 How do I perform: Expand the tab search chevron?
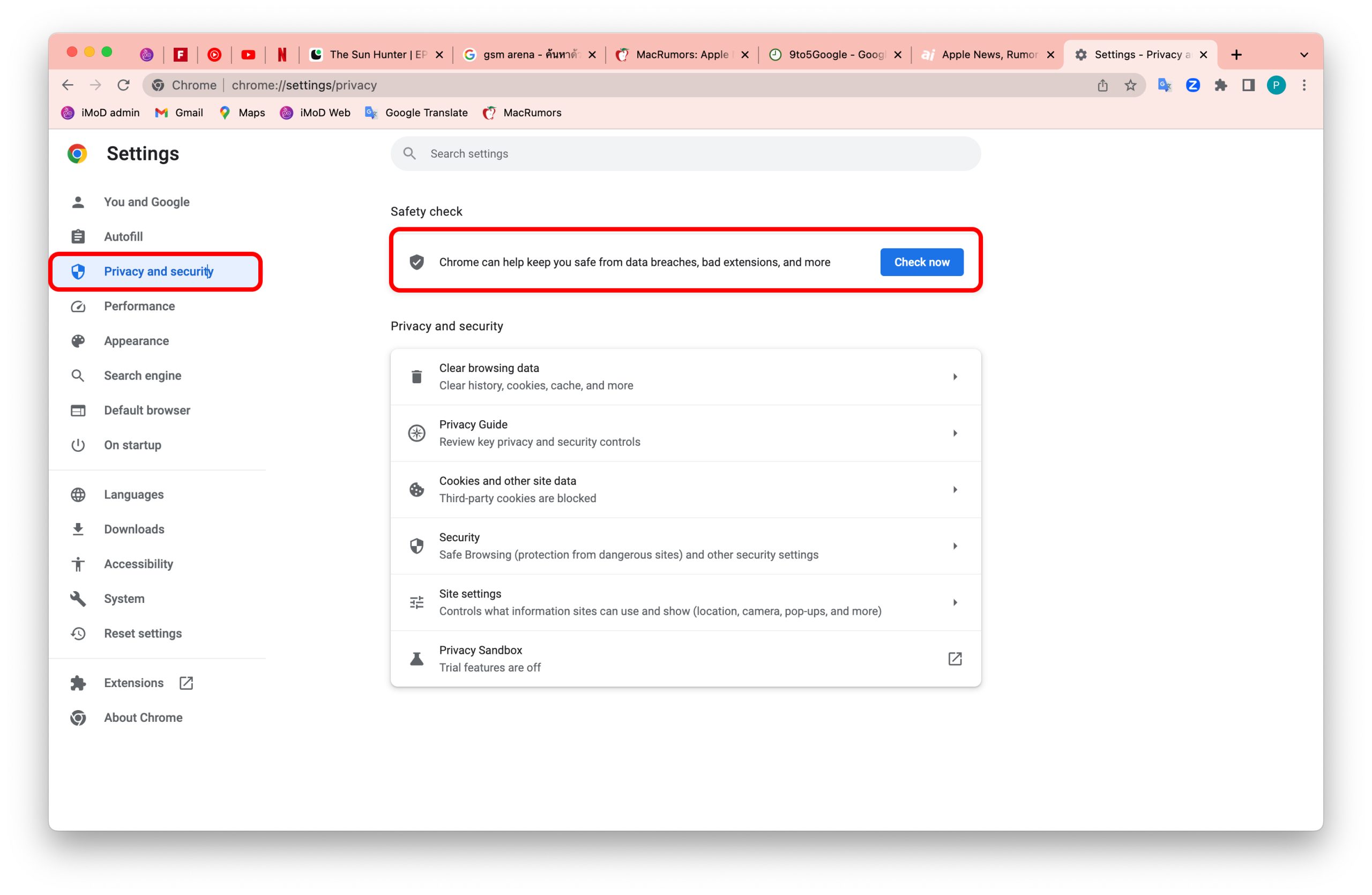coord(1304,55)
